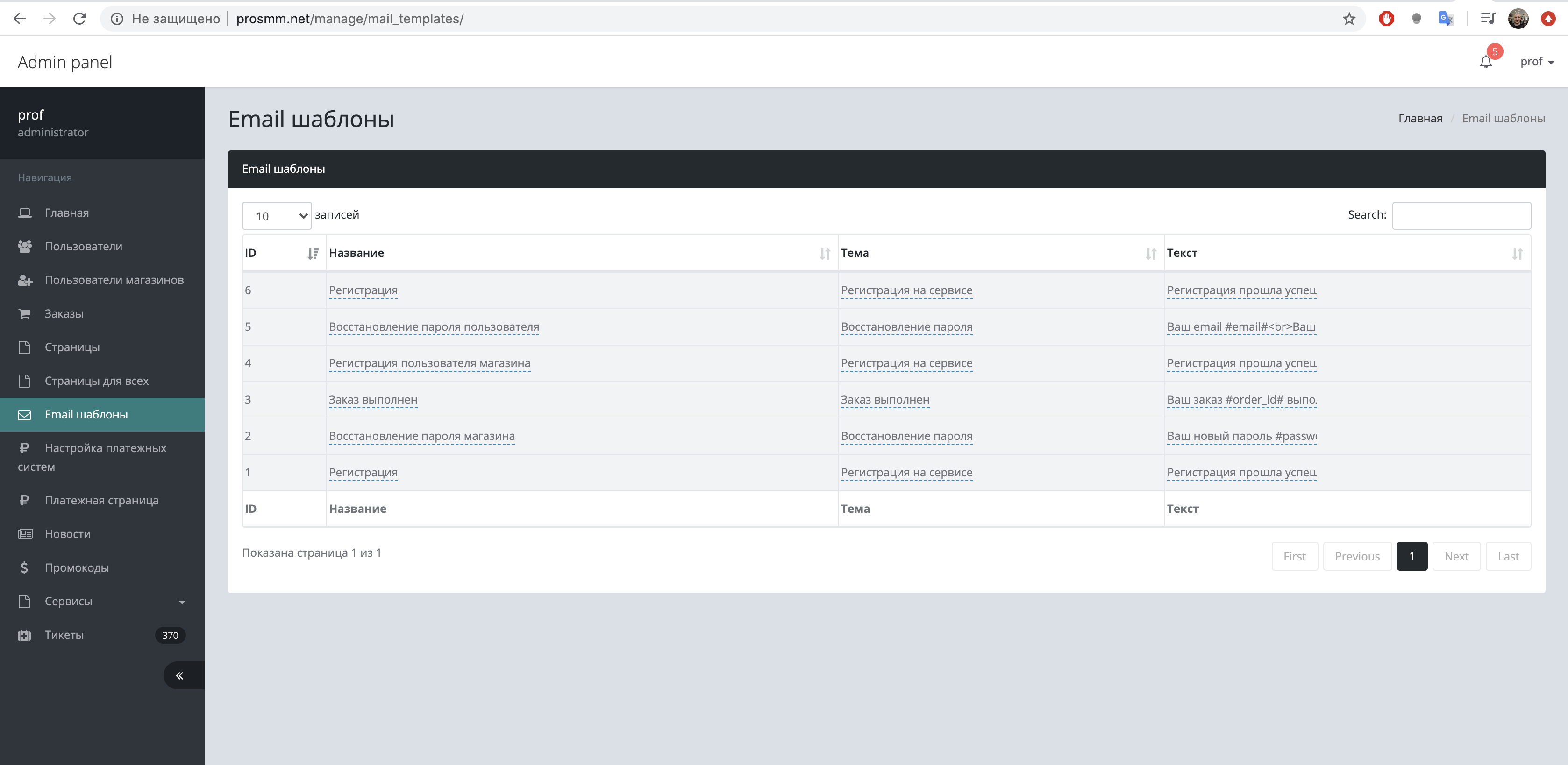Open Пользователи in sidebar
Screen dimensions: 1568x765
tap(102, 246)
